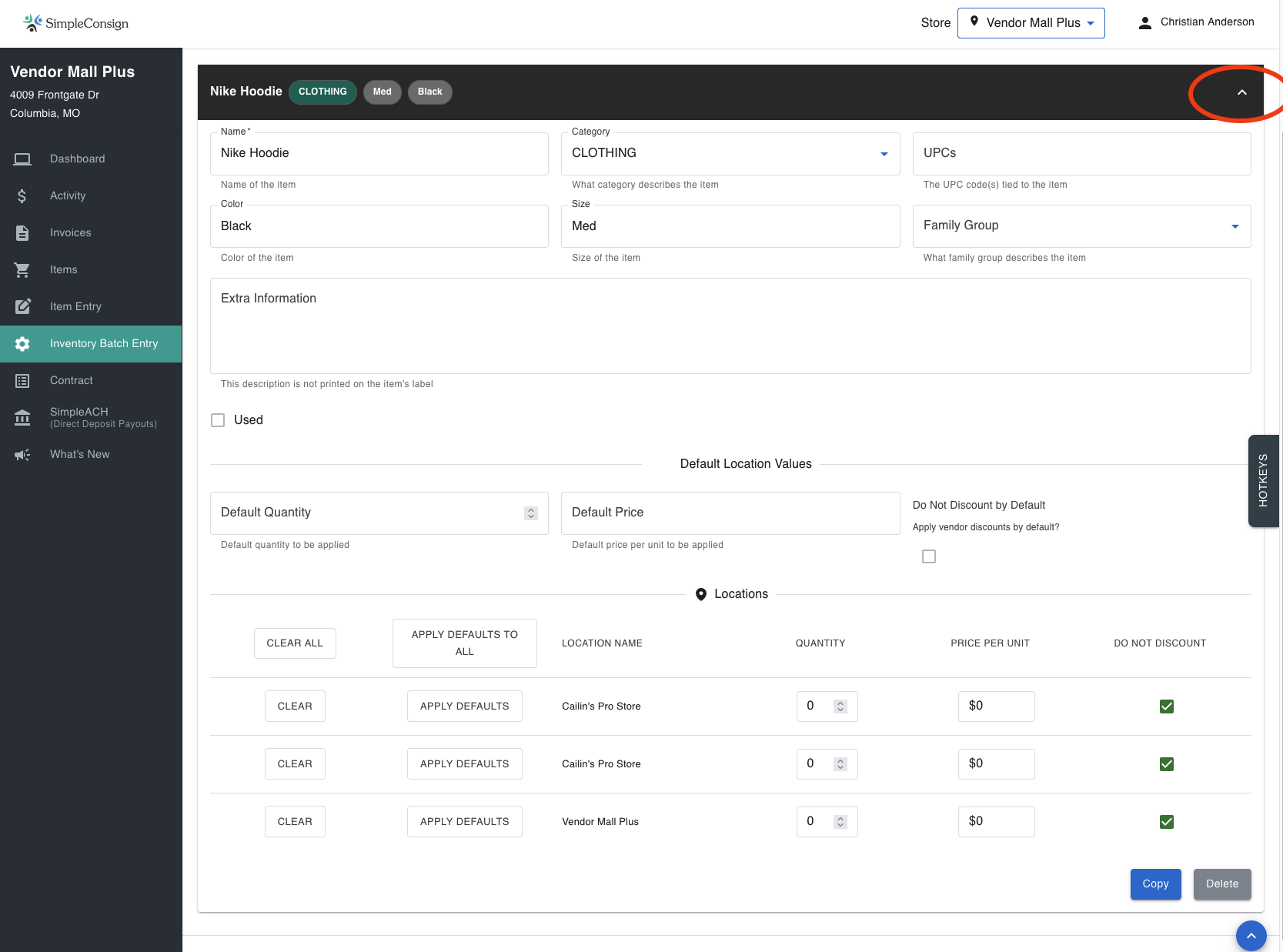Image resolution: width=1283 pixels, height=952 pixels.
Task: Click the Default Quantity stepper arrows
Action: [x=531, y=513]
